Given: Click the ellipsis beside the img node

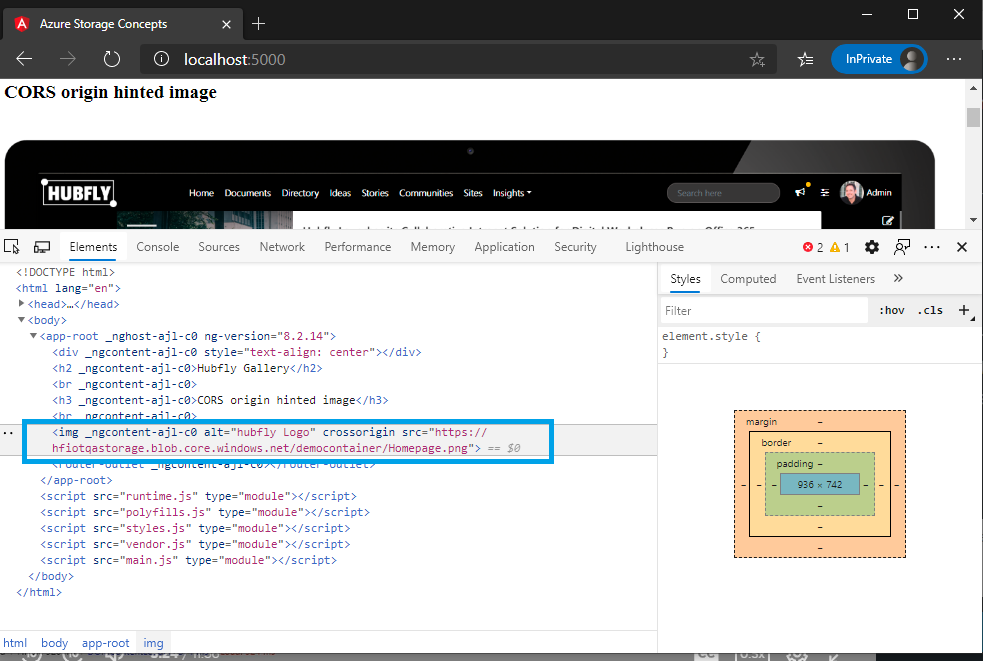Looking at the screenshot, I should pos(8,433).
